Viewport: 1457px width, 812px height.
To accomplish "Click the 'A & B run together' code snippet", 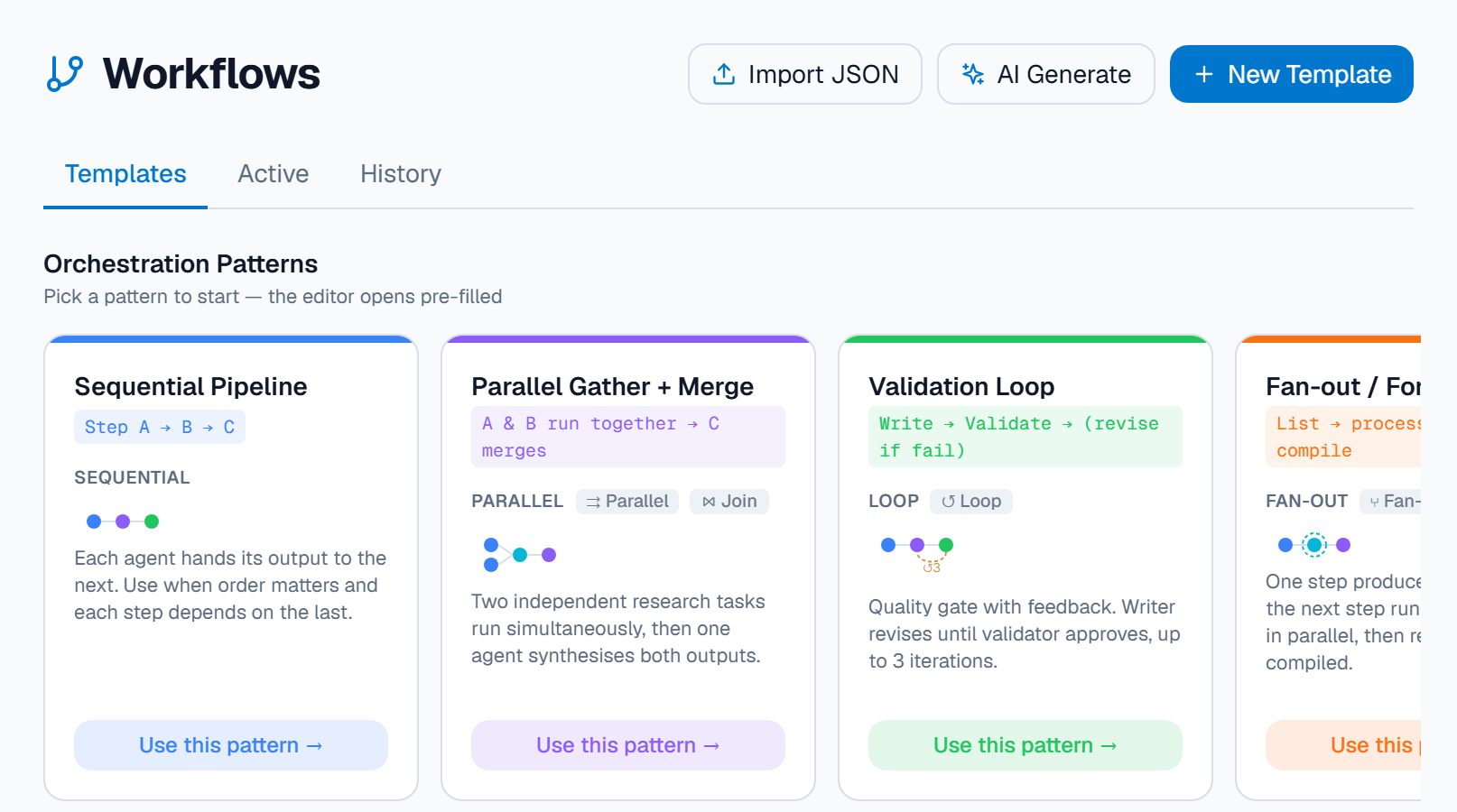I will click(628, 437).
